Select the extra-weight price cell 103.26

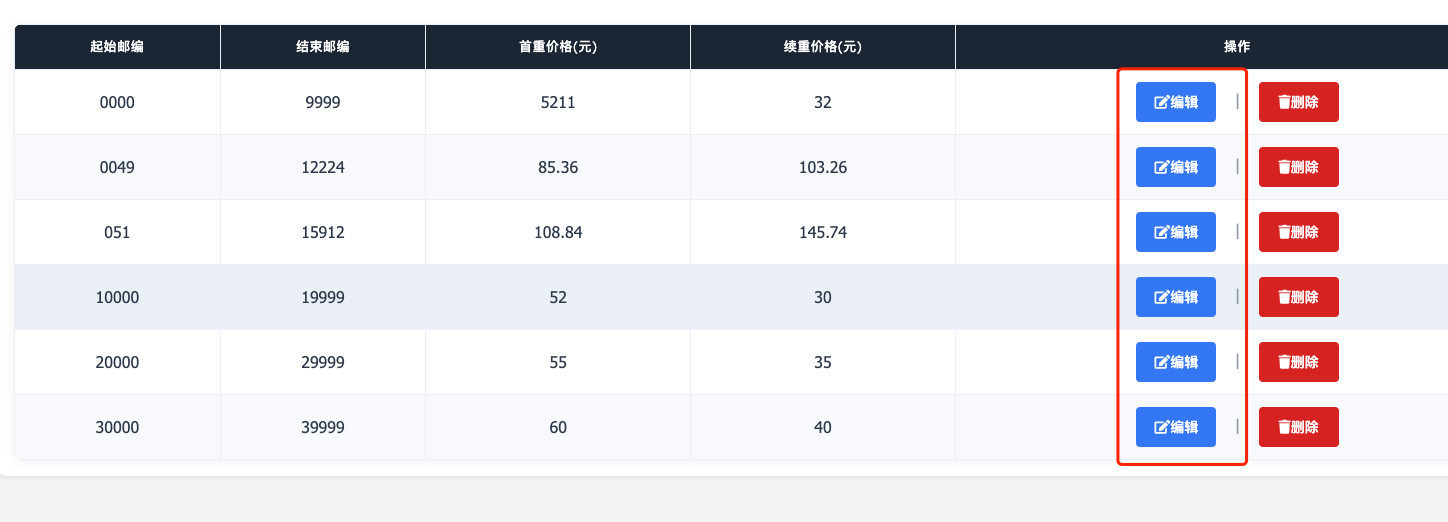pyautogui.click(x=823, y=167)
